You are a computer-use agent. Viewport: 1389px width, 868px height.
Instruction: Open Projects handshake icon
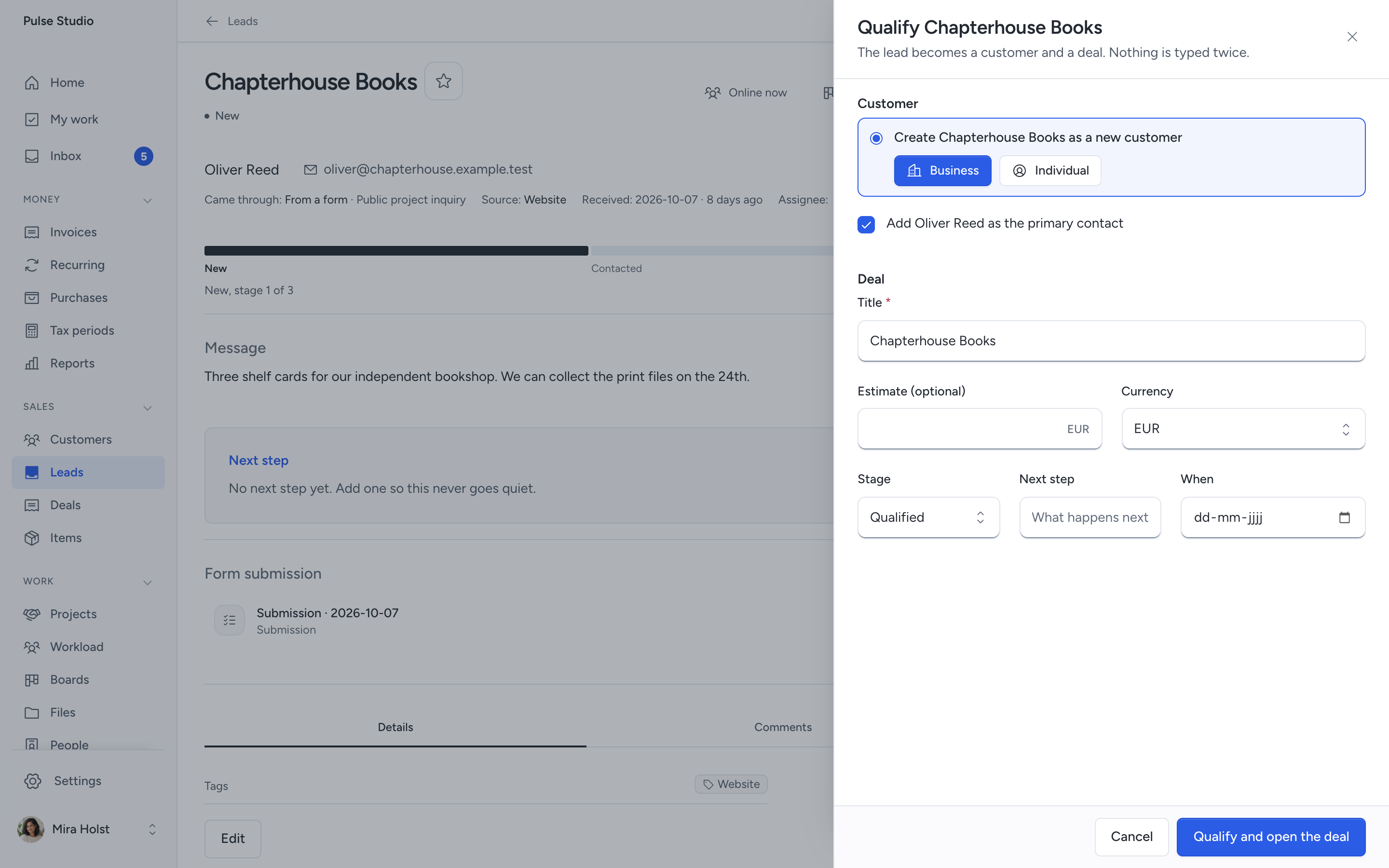click(31, 614)
